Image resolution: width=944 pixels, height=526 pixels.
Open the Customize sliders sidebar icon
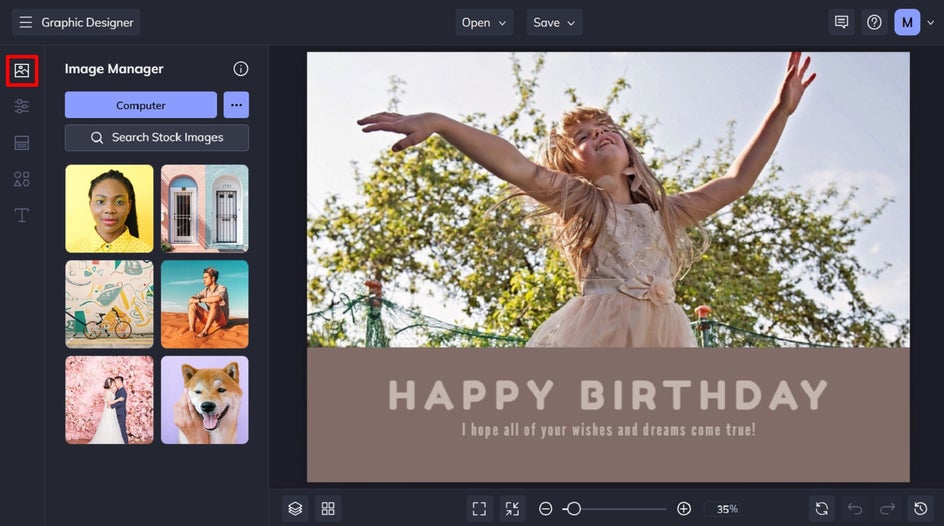click(22, 107)
